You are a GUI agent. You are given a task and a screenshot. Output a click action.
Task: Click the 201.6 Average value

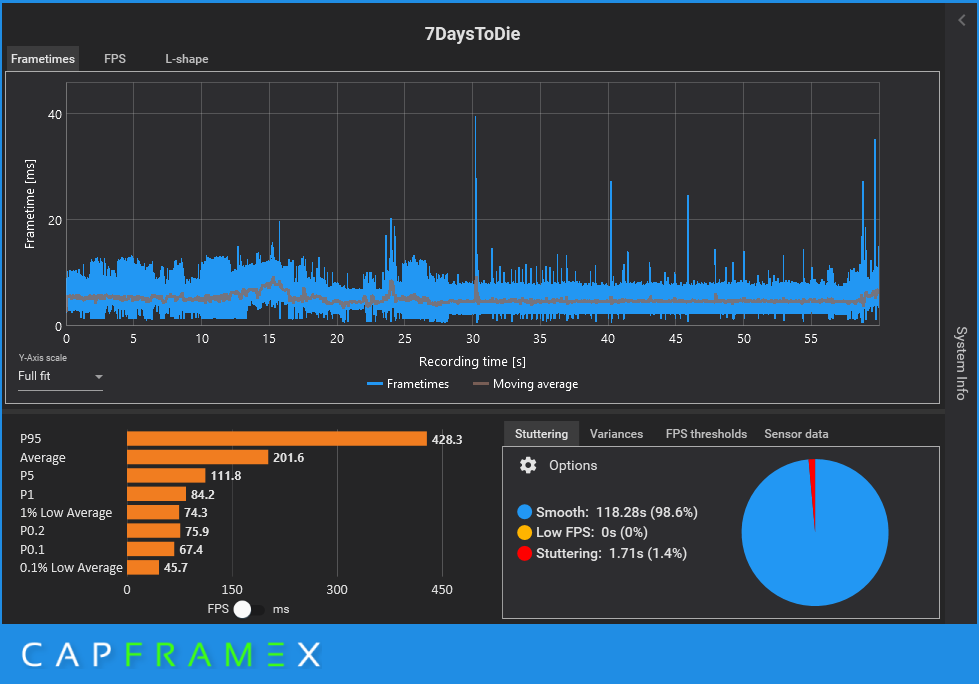288,457
